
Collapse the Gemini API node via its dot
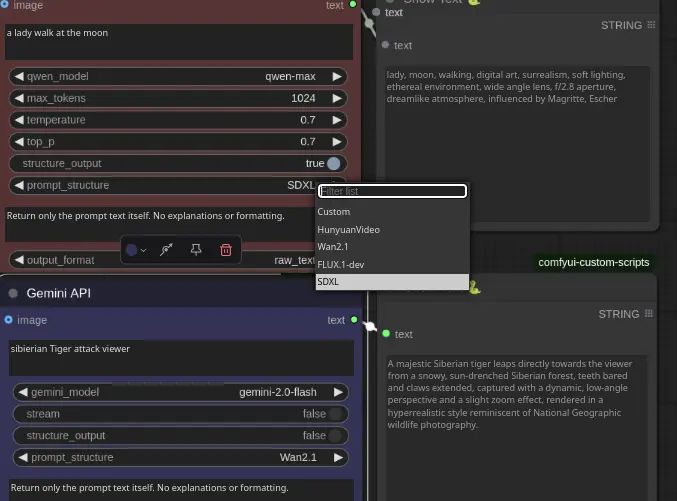click(13, 293)
